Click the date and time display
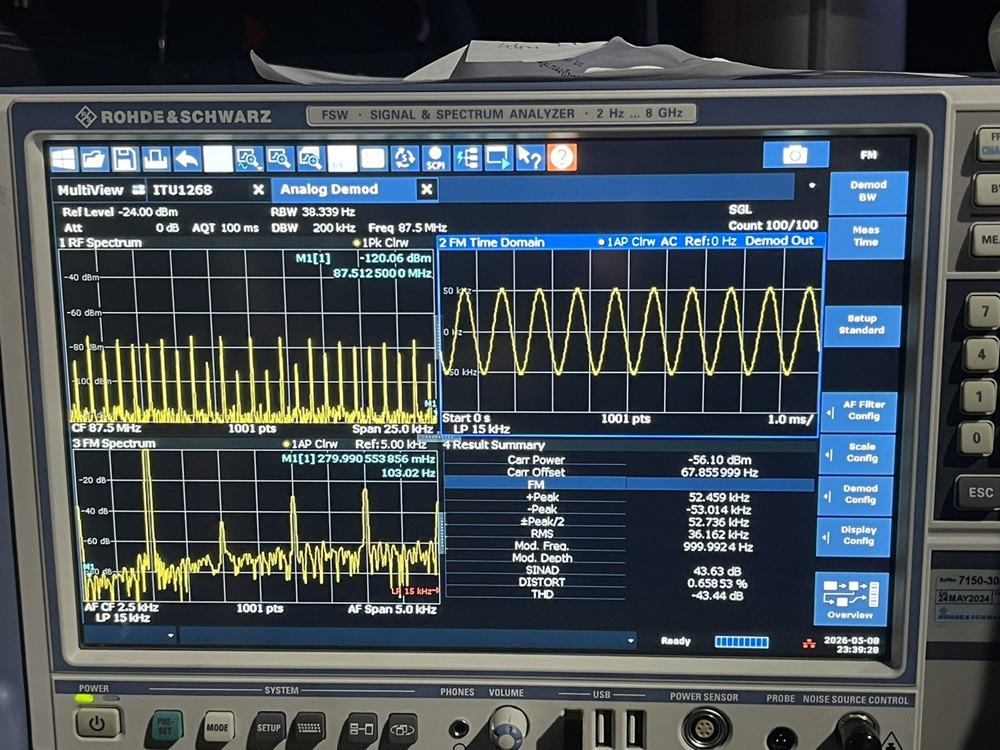1000x750 pixels. (x=851, y=645)
